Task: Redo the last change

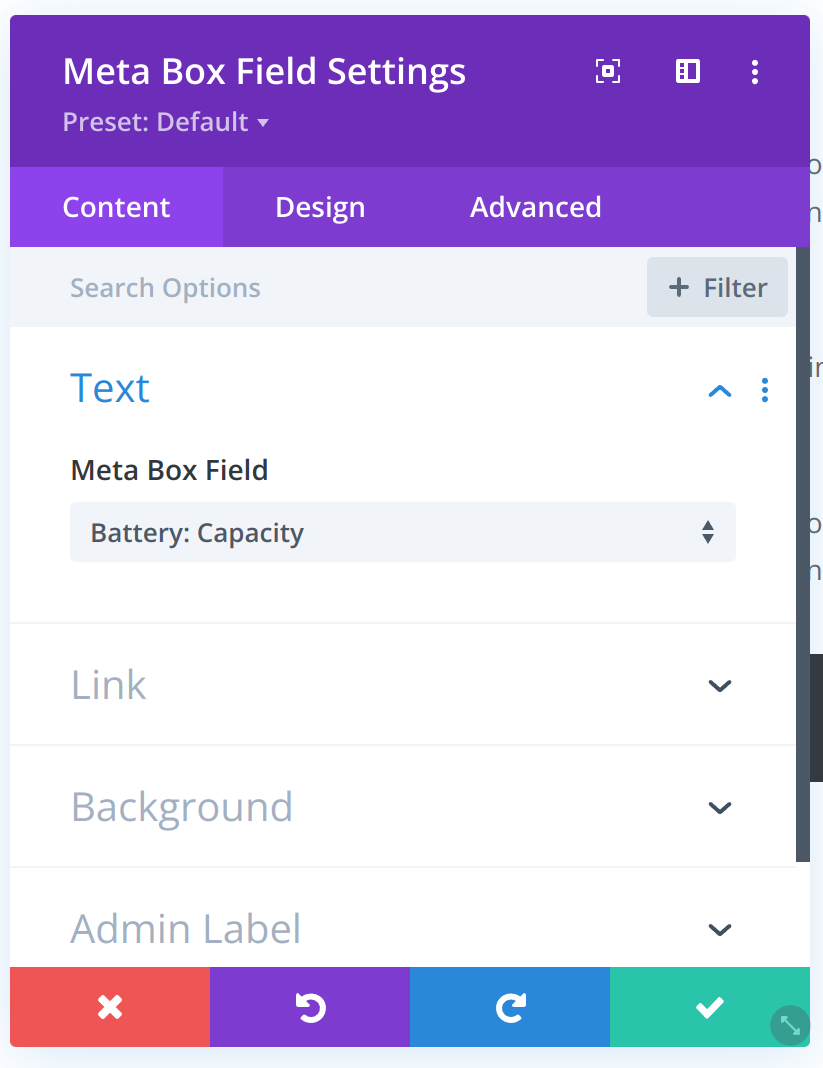Action: pyautogui.click(x=510, y=1007)
